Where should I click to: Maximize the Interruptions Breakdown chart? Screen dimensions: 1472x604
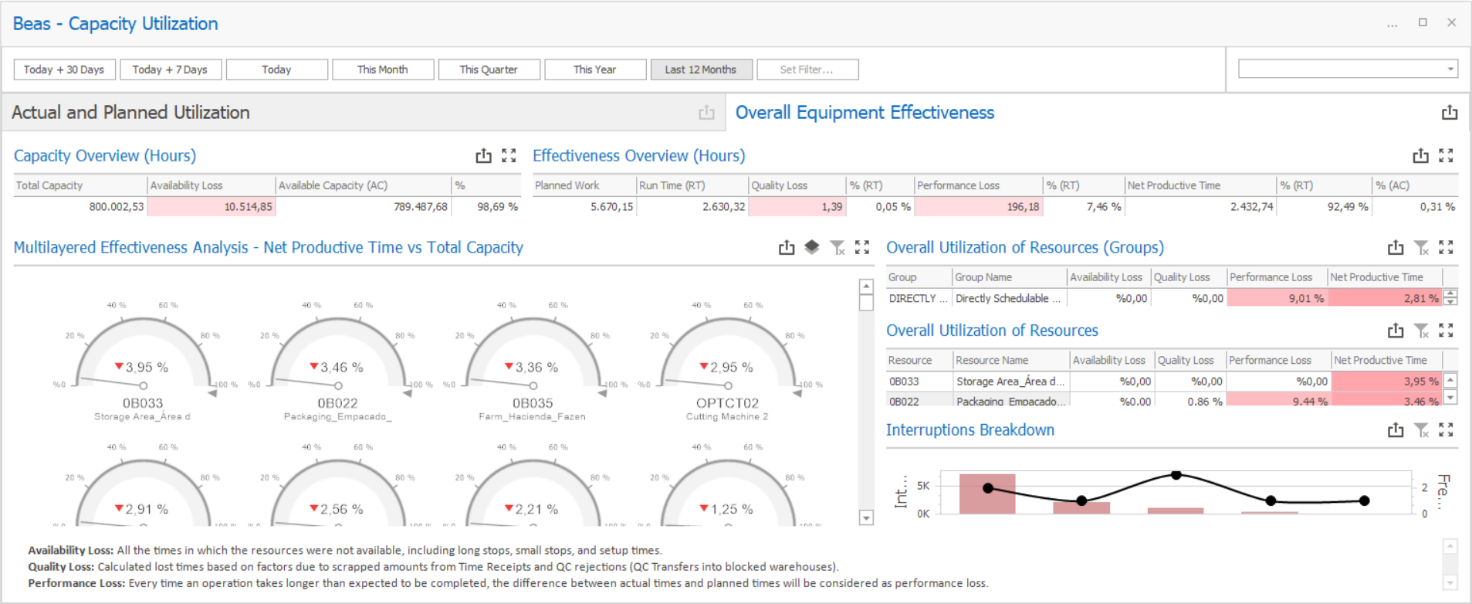coord(1446,430)
